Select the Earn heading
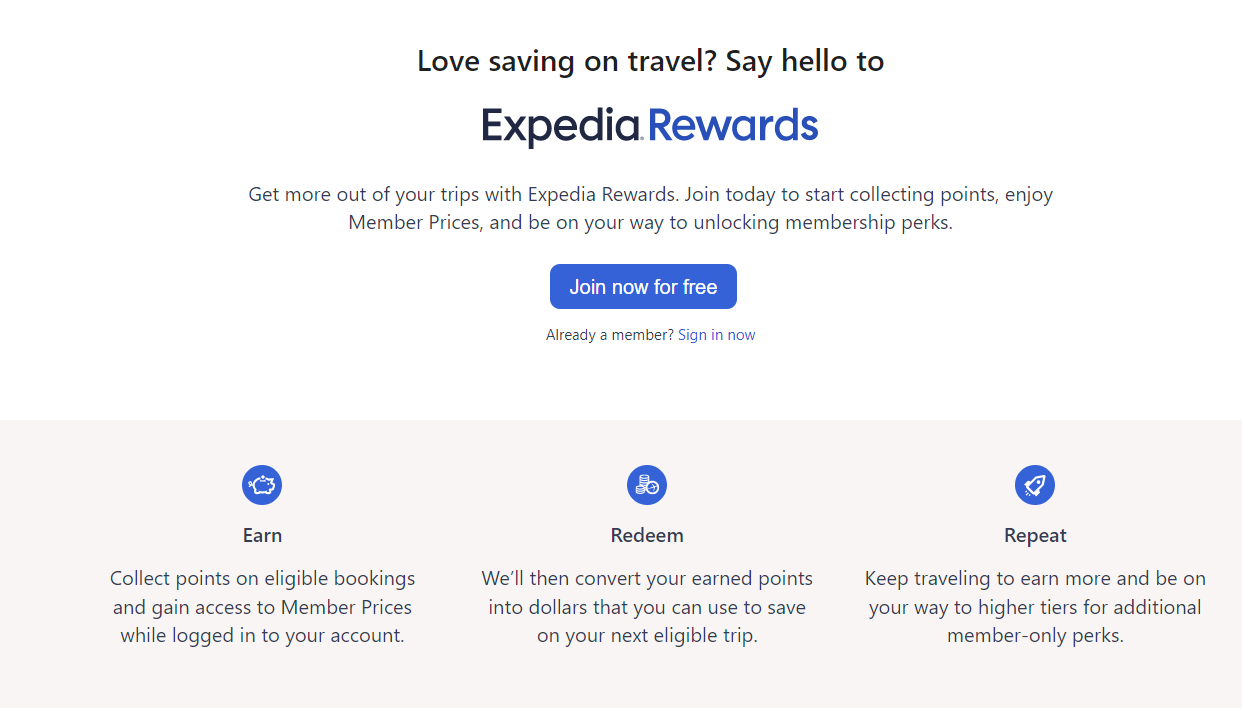 [262, 535]
